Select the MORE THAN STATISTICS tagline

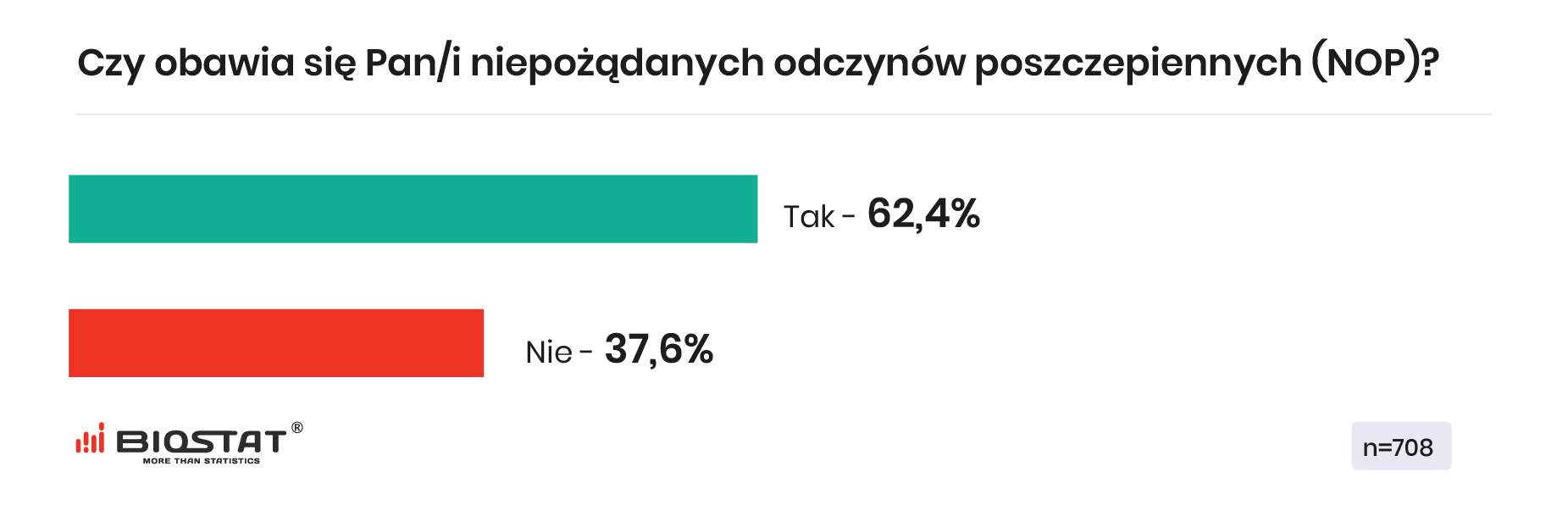point(202,461)
